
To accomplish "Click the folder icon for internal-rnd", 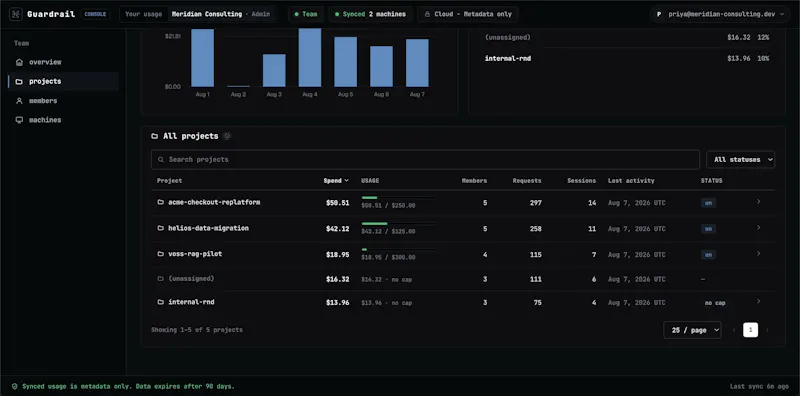I will (x=161, y=303).
